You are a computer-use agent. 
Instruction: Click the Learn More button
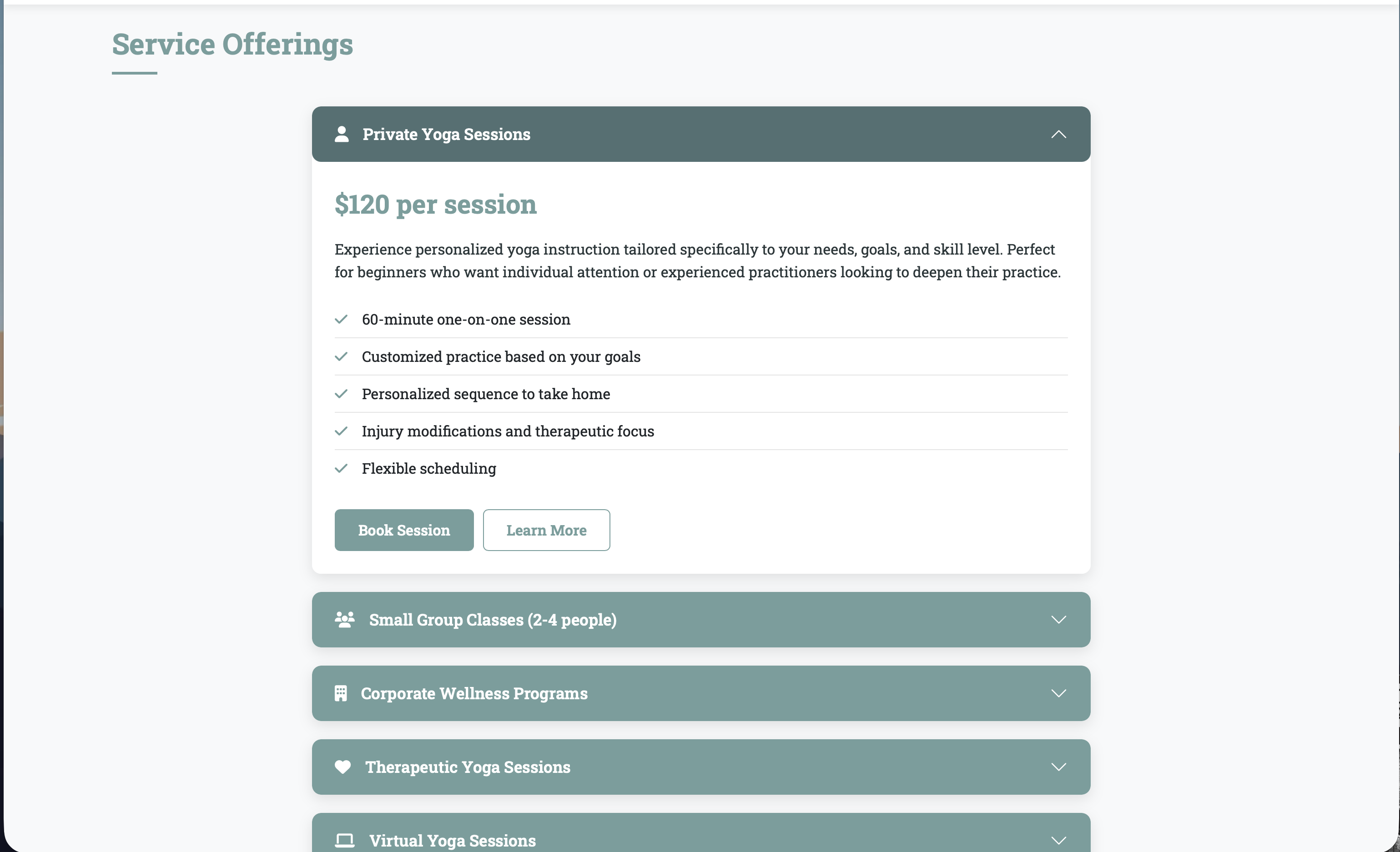pos(546,530)
